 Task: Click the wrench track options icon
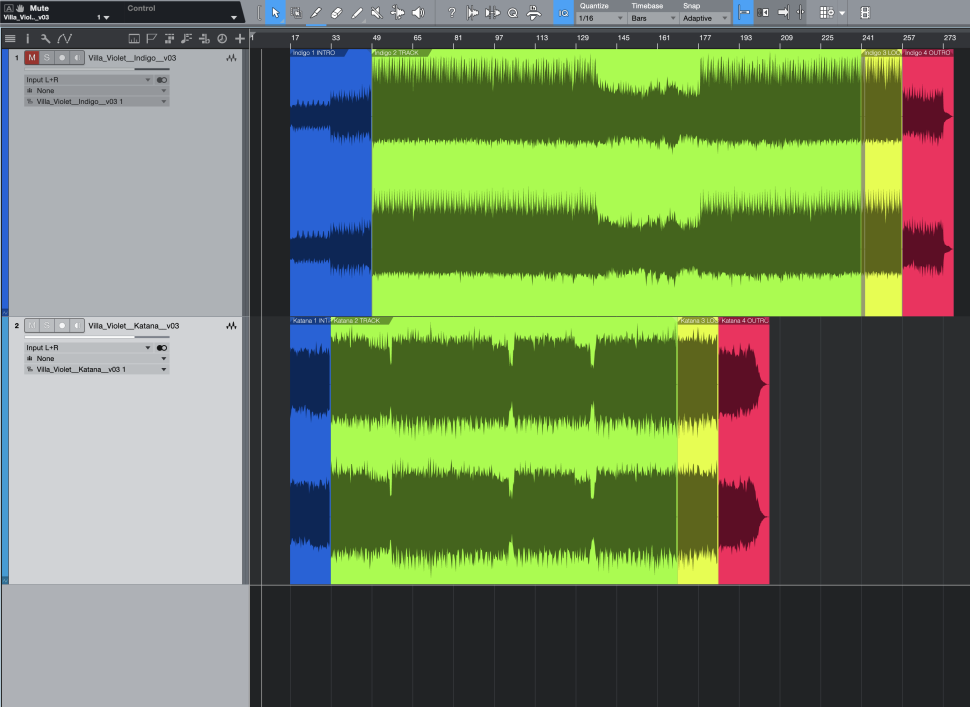[x=45, y=38]
